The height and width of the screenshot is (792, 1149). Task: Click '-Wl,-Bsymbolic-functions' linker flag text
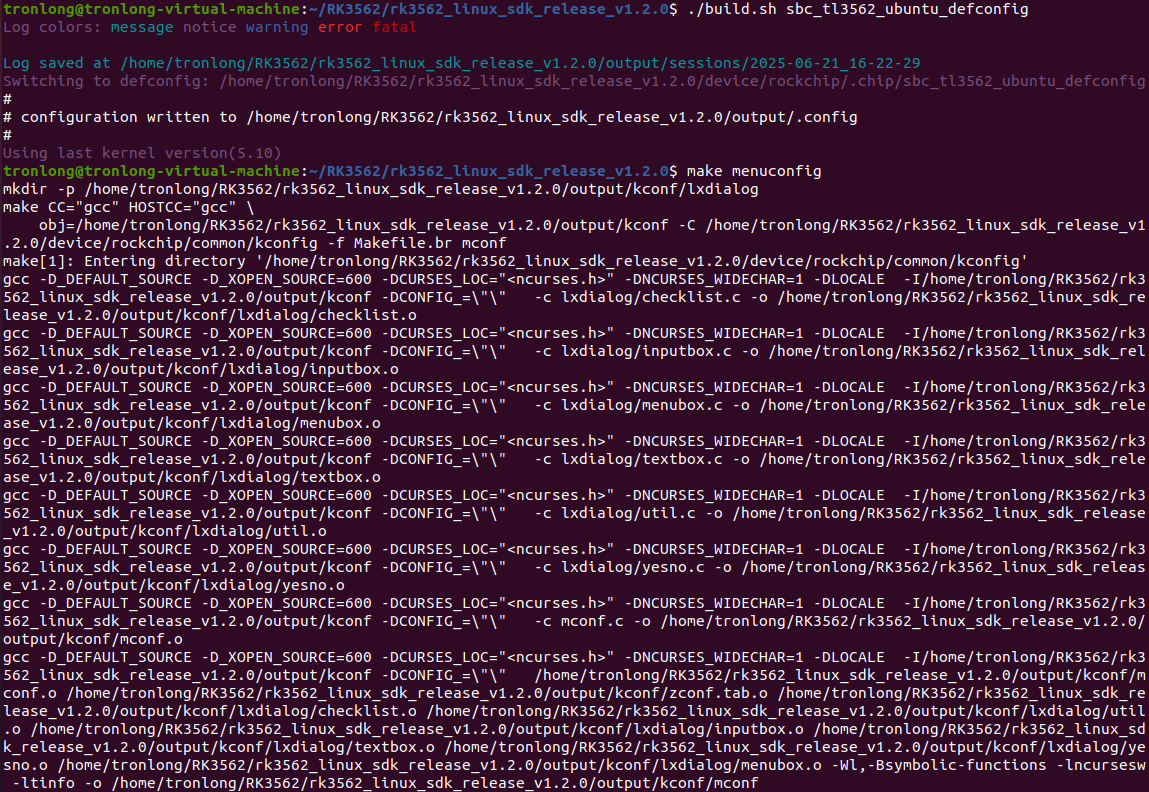(939, 765)
